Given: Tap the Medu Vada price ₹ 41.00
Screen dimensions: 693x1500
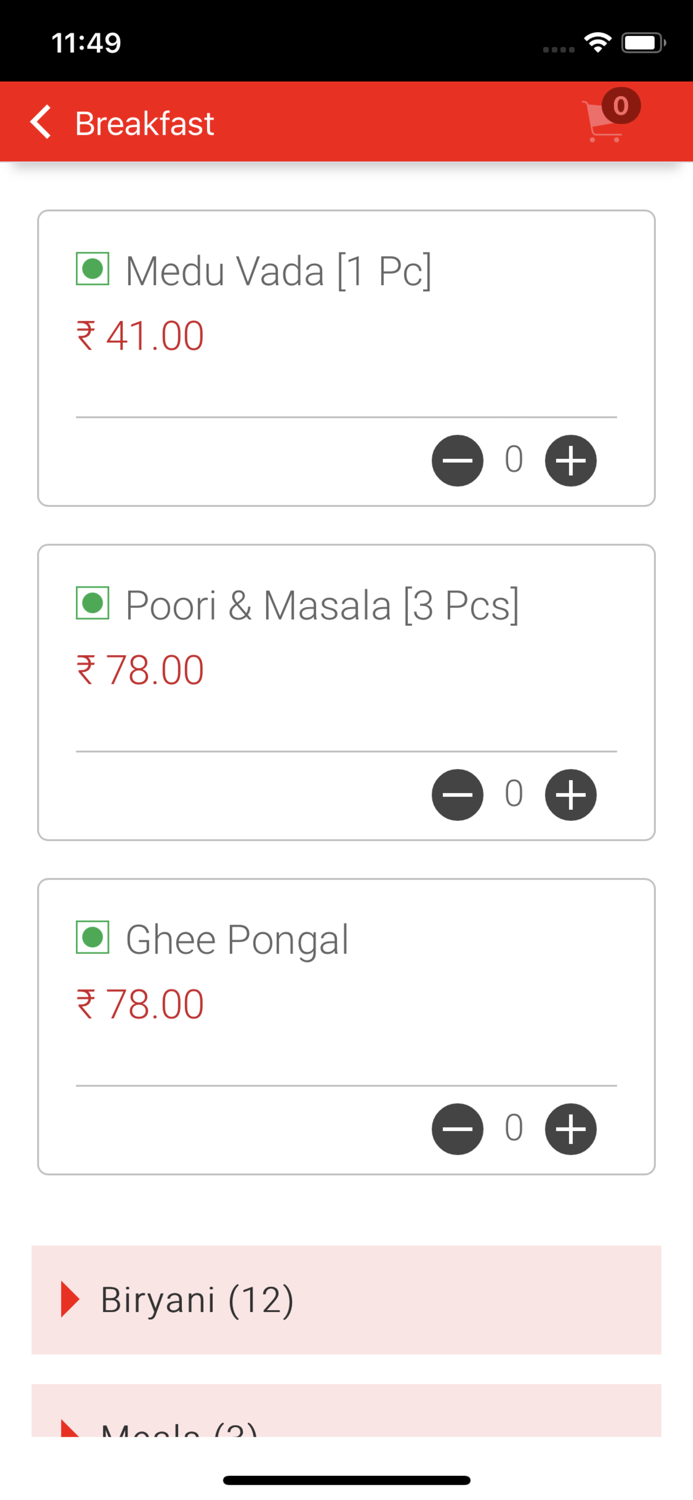Looking at the screenshot, I should click(x=140, y=336).
